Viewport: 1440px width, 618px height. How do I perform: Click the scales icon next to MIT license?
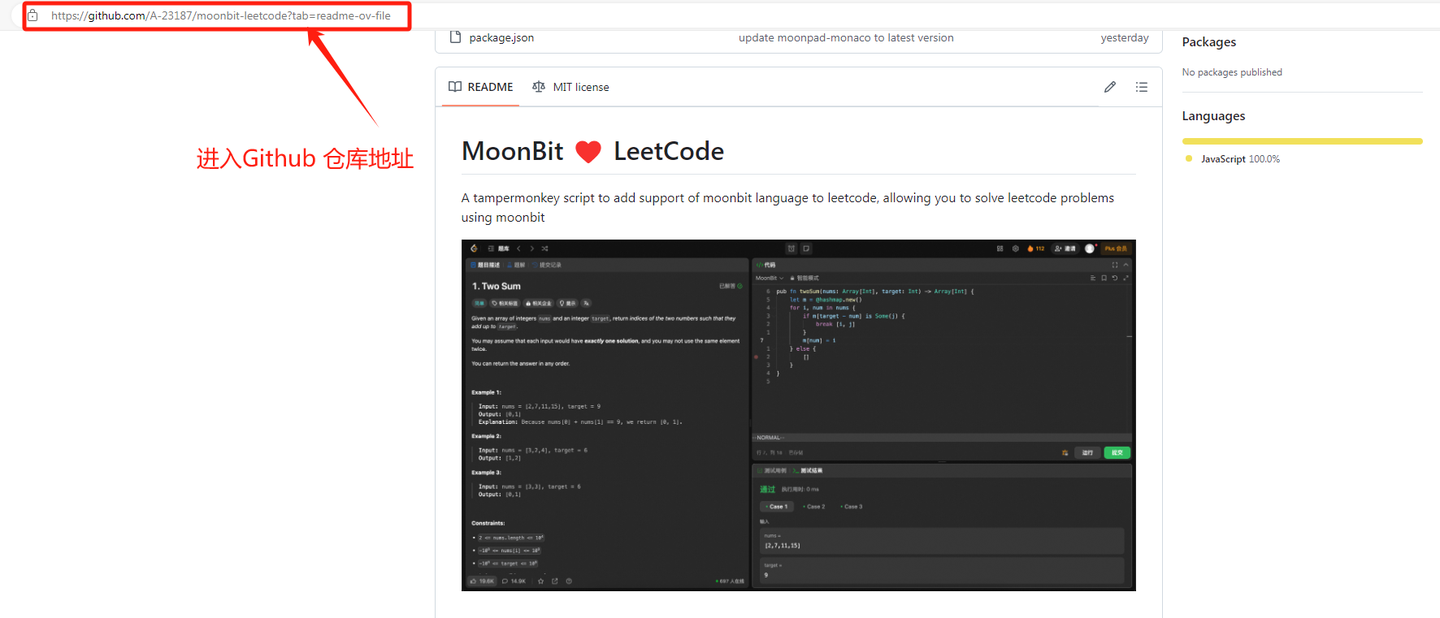tap(538, 87)
